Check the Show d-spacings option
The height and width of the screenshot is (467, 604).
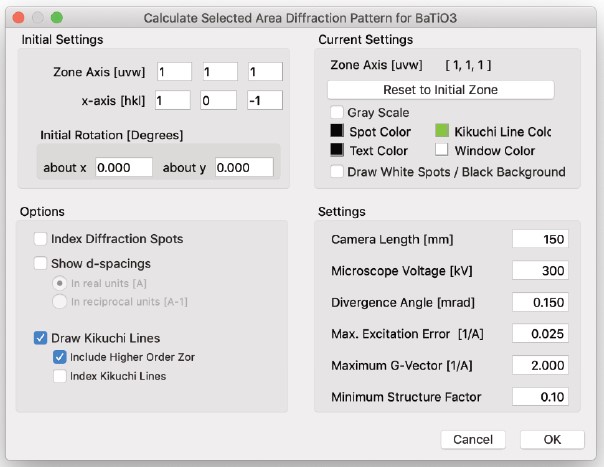[x=41, y=264]
